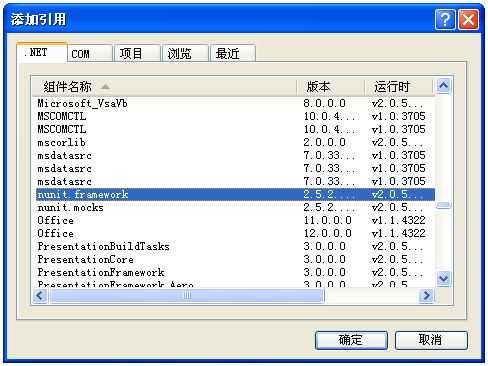Click version 8.0.0.0 cell
The image size is (488, 366).
(x=324, y=103)
